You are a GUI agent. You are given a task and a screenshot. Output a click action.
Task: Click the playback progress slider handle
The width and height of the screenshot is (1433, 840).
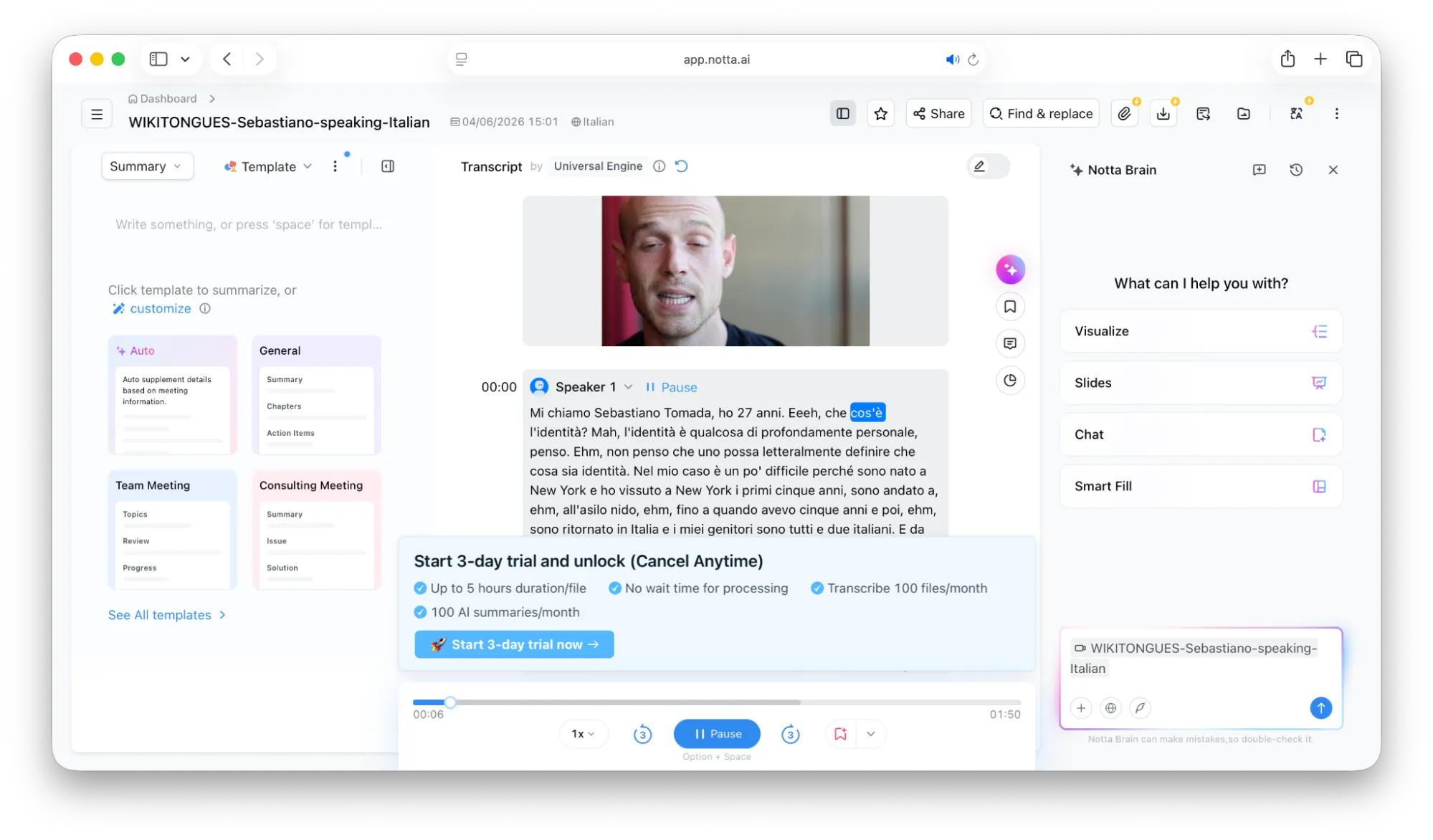click(x=449, y=702)
